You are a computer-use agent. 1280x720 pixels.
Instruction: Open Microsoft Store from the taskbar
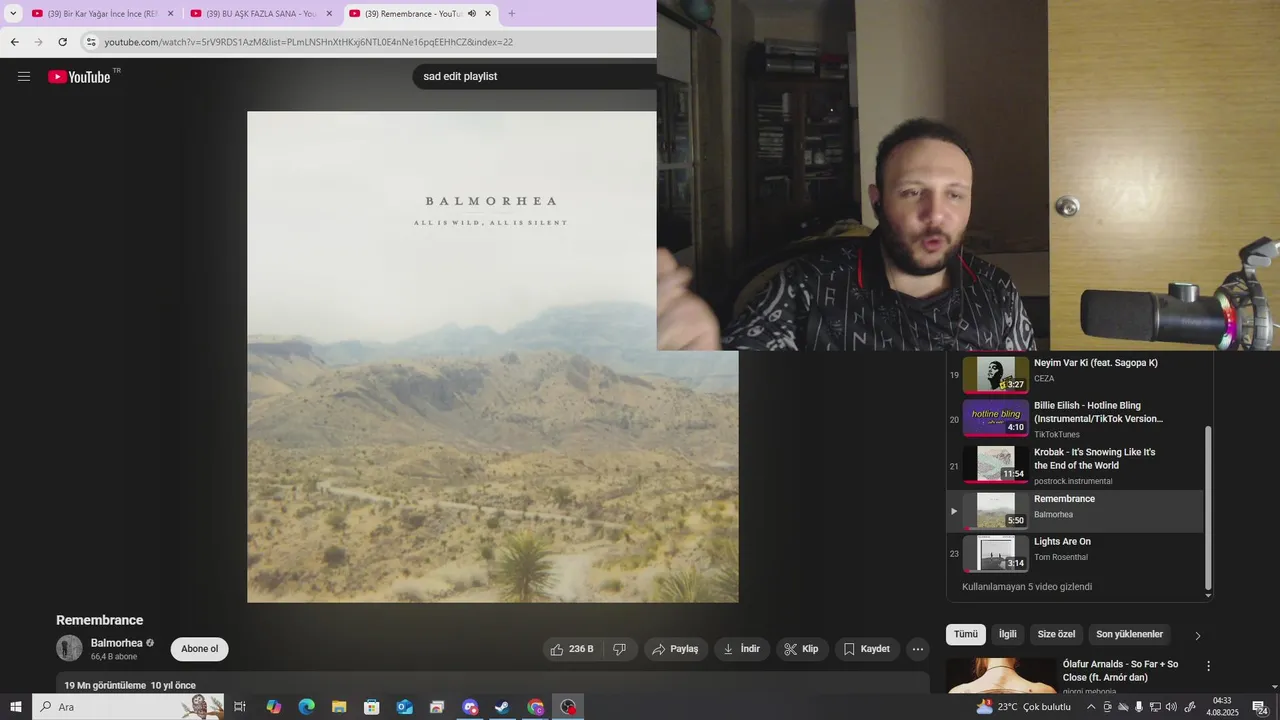[x=372, y=707]
